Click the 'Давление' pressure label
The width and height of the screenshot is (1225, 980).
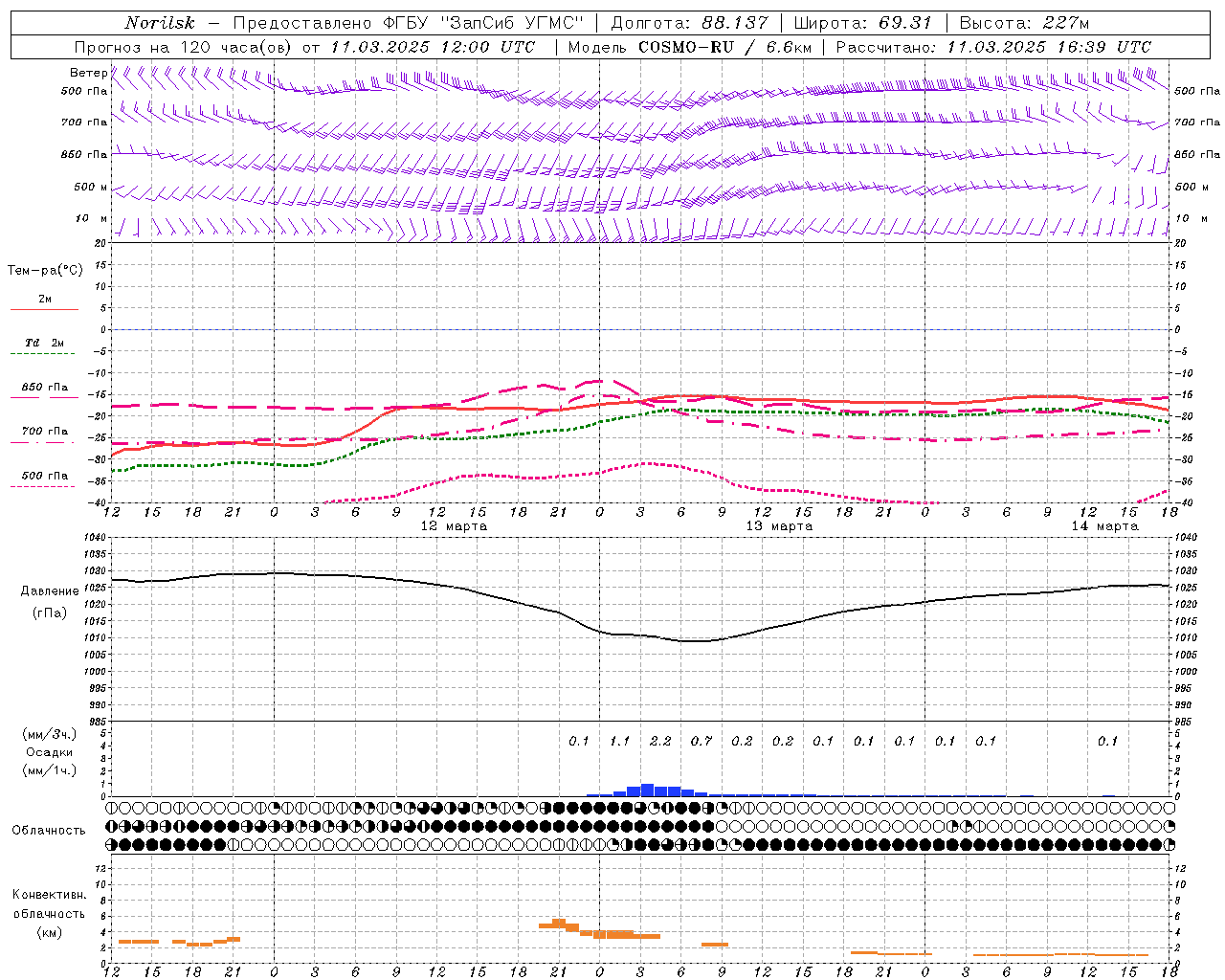(50, 591)
